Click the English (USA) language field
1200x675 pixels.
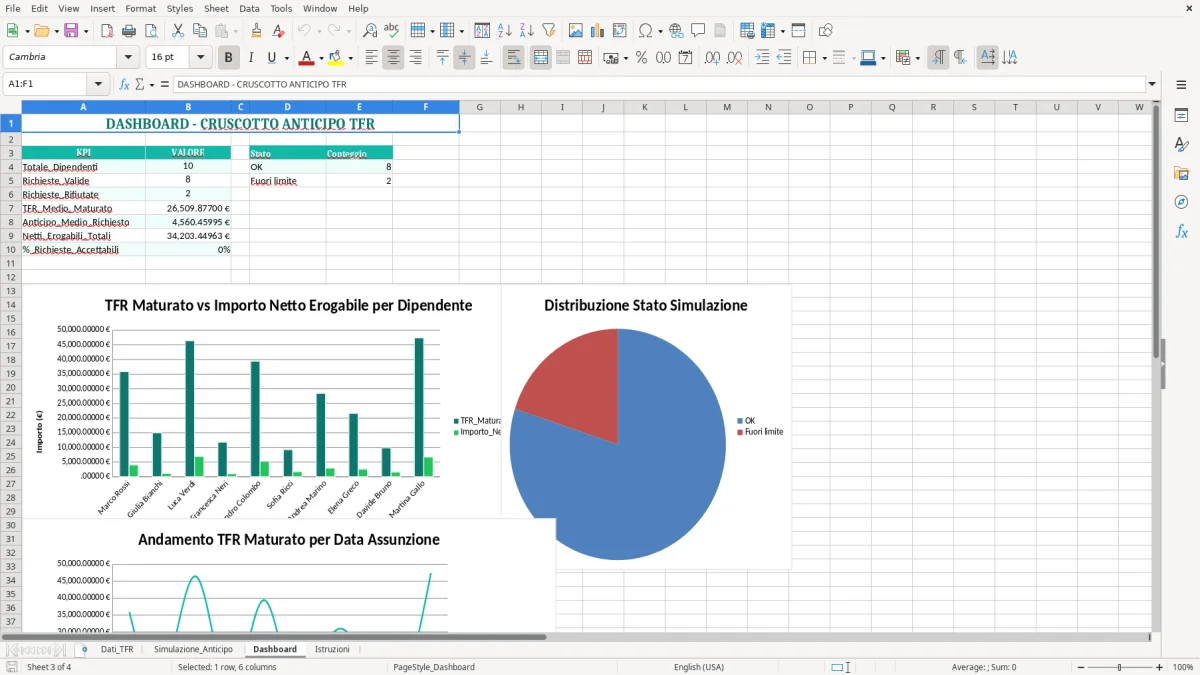pos(699,667)
